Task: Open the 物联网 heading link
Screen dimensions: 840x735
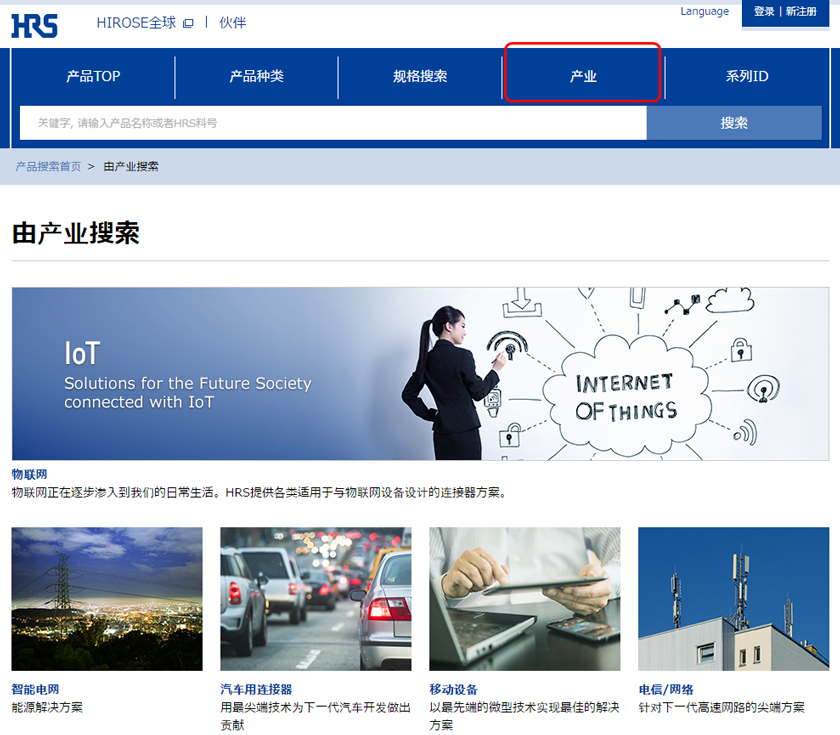Action: (x=30, y=474)
